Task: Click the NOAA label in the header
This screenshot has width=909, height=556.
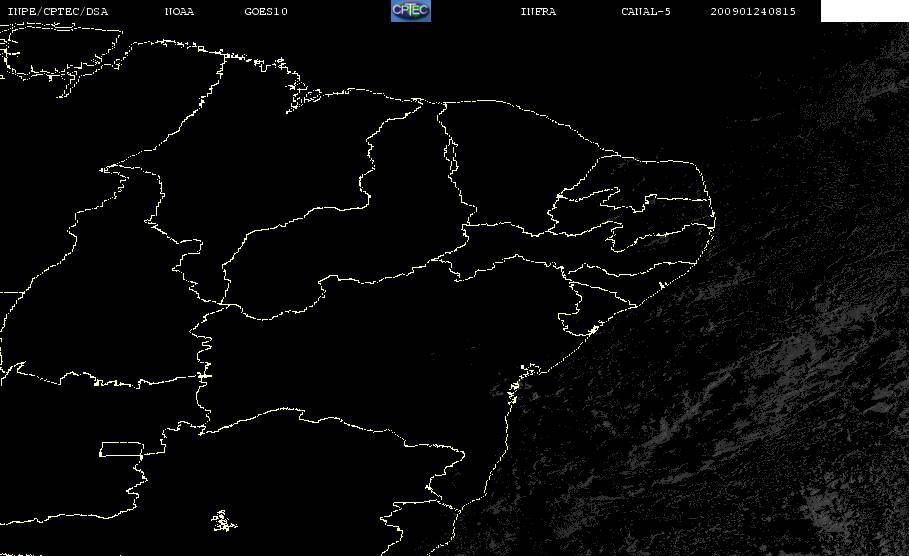Action: 179,12
